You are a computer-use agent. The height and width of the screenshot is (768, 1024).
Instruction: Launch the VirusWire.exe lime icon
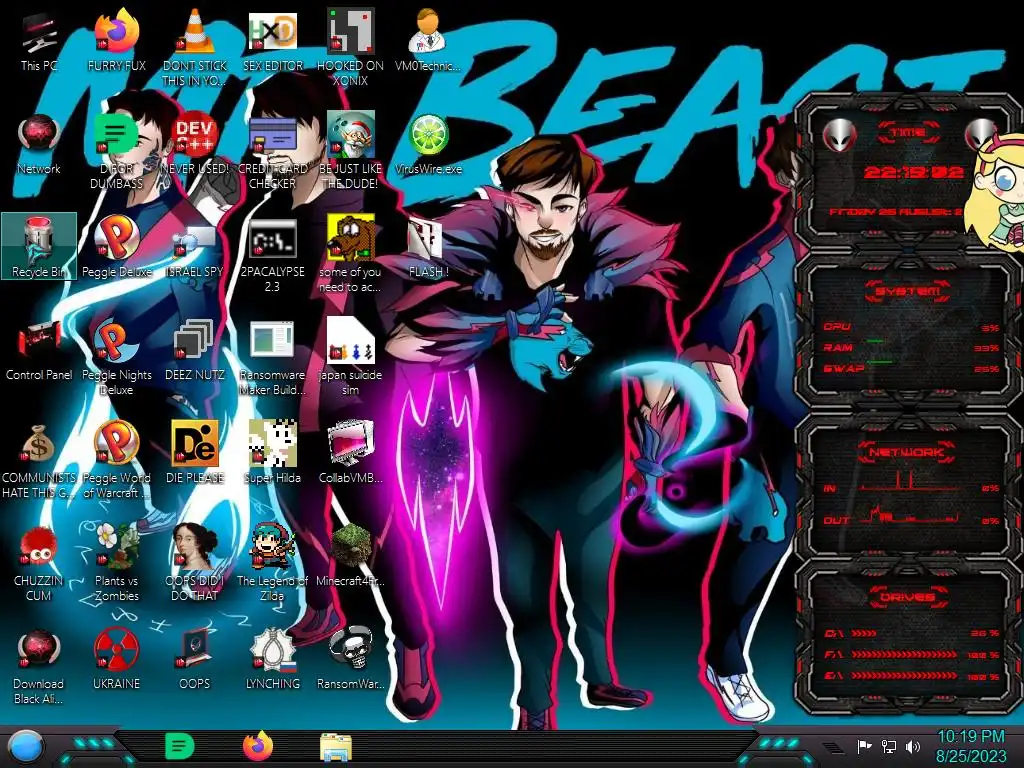(428, 145)
